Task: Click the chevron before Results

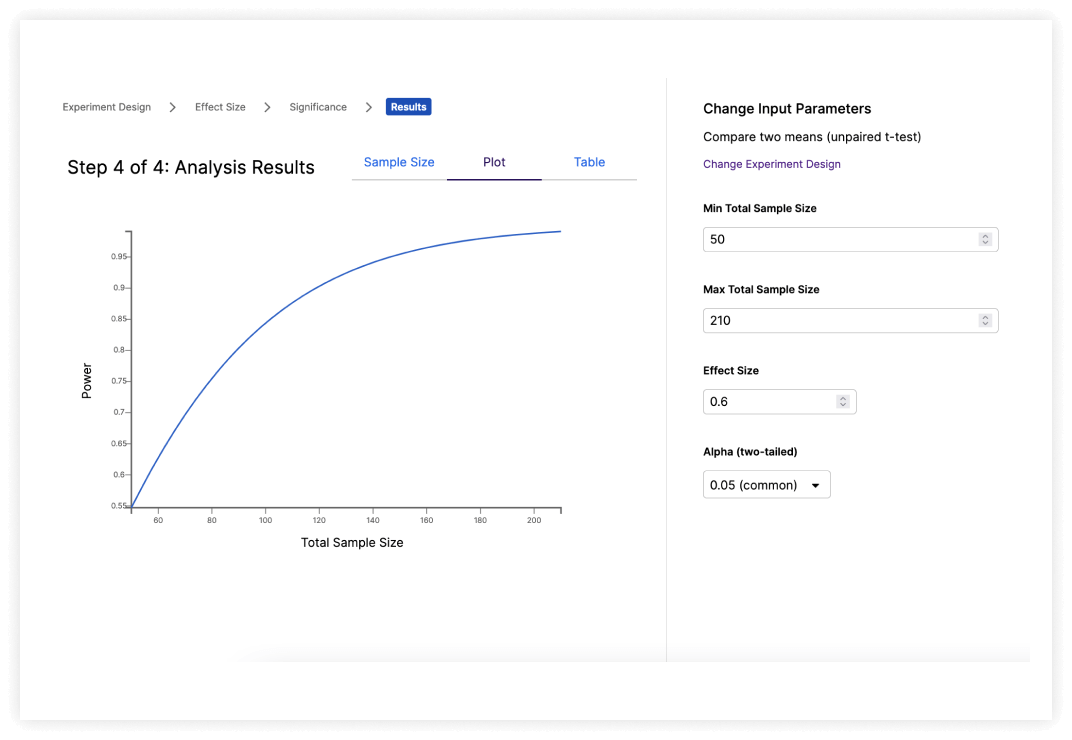Action: [369, 107]
